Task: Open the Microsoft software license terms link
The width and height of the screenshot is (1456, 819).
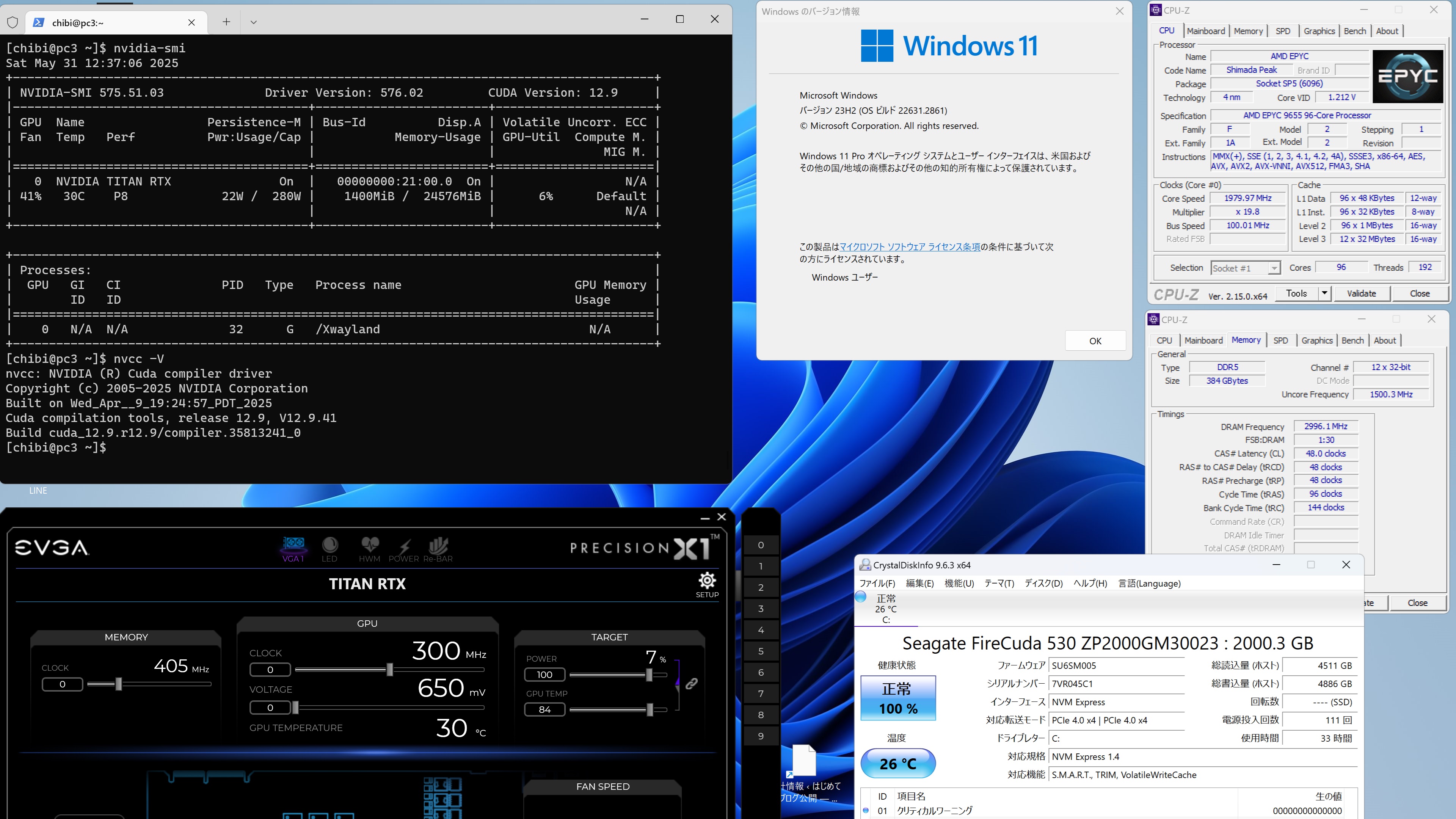Action: tap(910, 247)
